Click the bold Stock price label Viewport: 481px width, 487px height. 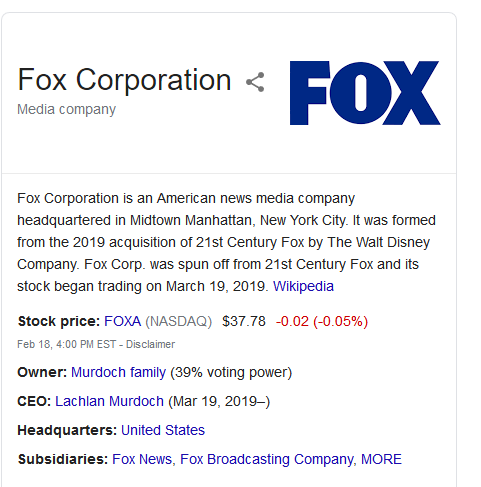point(59,321)
